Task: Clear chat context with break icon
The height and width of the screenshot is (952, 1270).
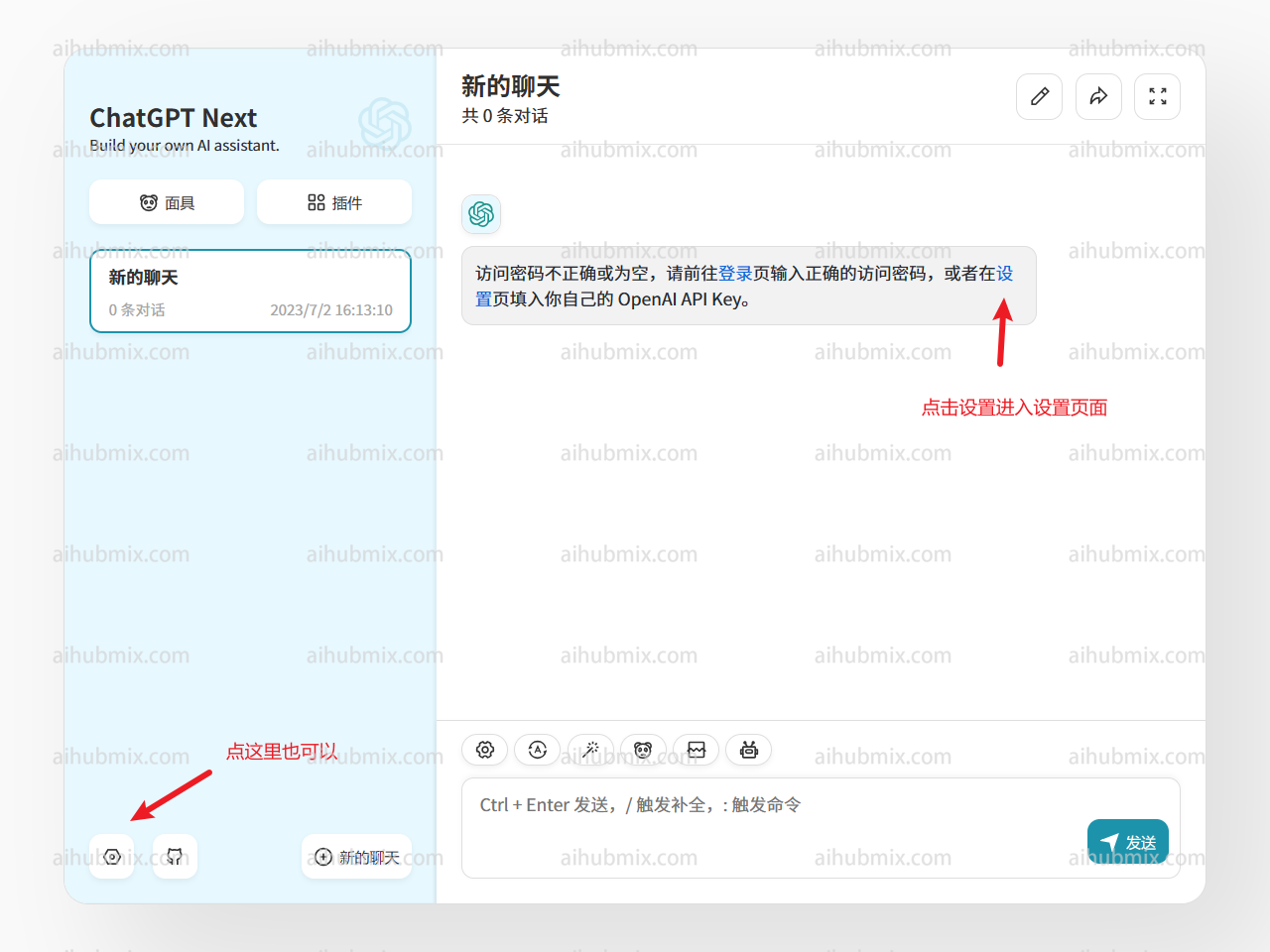Action: tap(697, 750)
